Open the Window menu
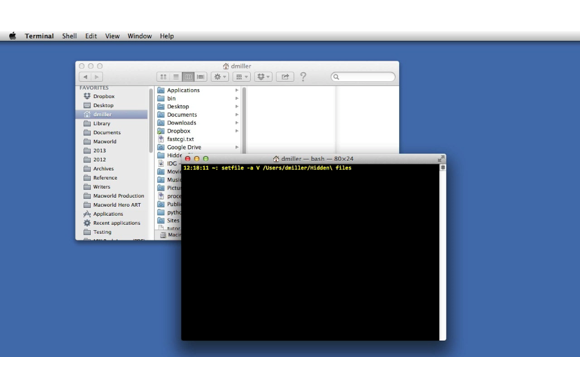Image resolution: width=580 pixels, height=388 pixels. (x=139, y=36)
